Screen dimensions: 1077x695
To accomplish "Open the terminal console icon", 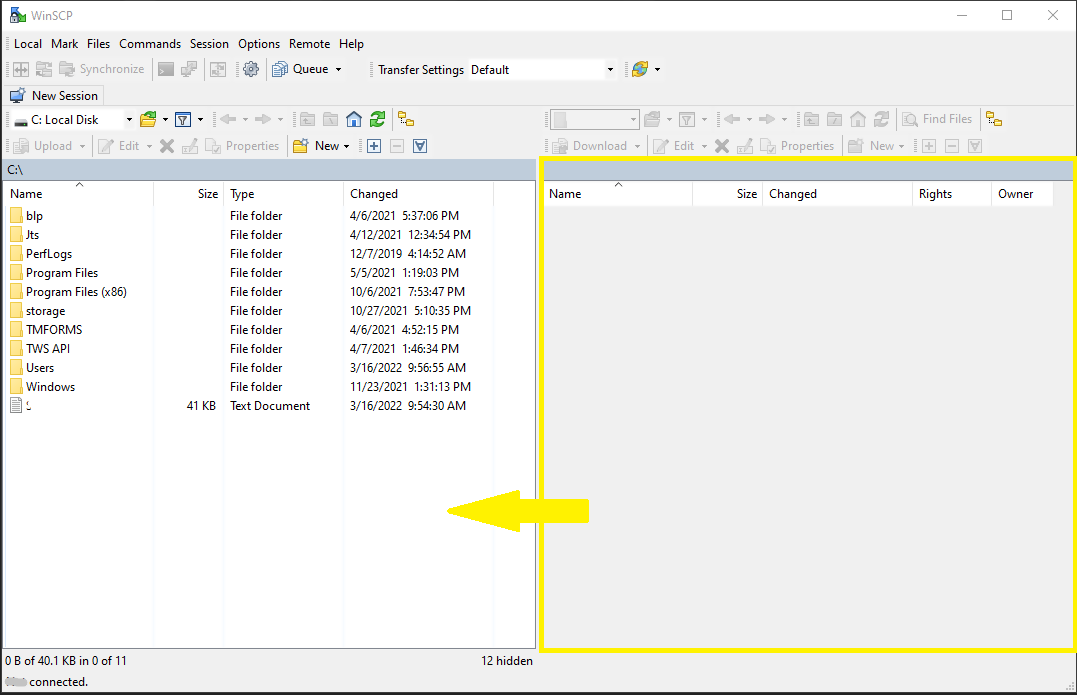I will [x=166, y=69].
